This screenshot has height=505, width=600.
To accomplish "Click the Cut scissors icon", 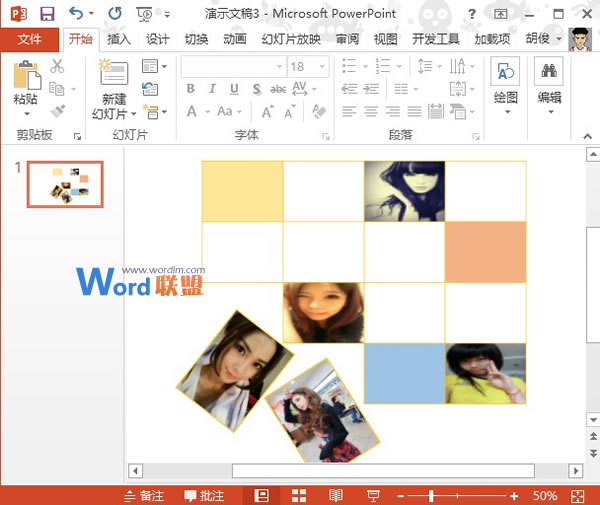I will [57, 66].
